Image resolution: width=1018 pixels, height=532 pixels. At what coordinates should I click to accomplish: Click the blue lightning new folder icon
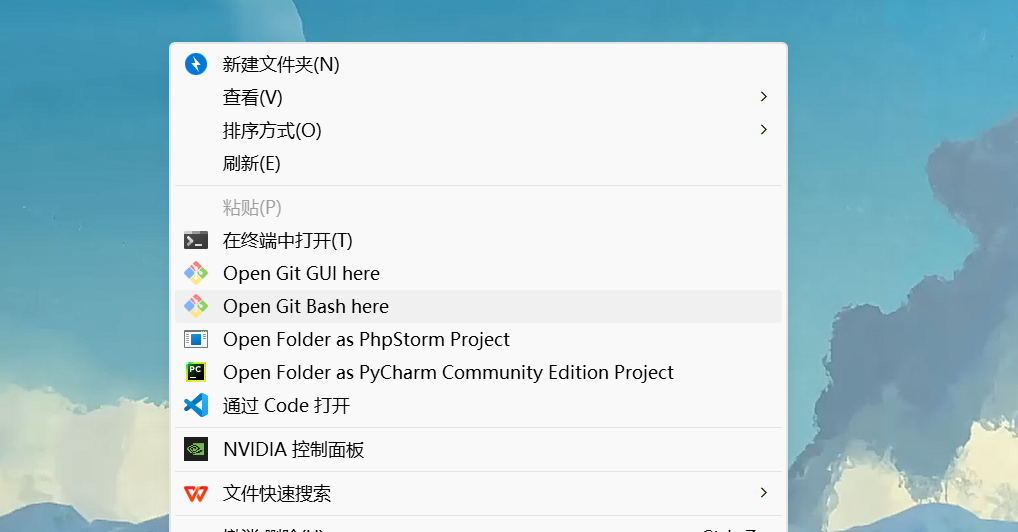(196, 64)
